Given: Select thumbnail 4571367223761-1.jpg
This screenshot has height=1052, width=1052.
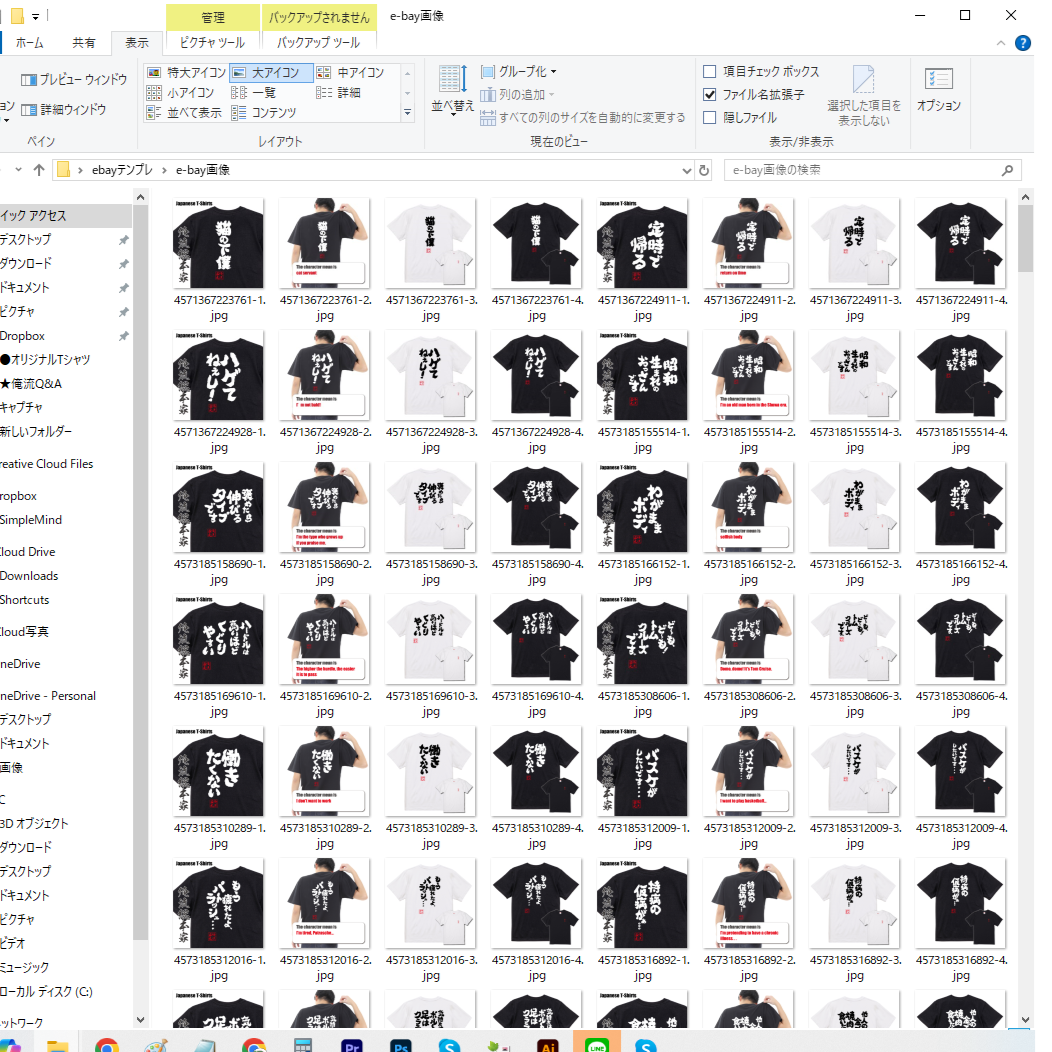Looking at the screenshot, I should 218,243.
